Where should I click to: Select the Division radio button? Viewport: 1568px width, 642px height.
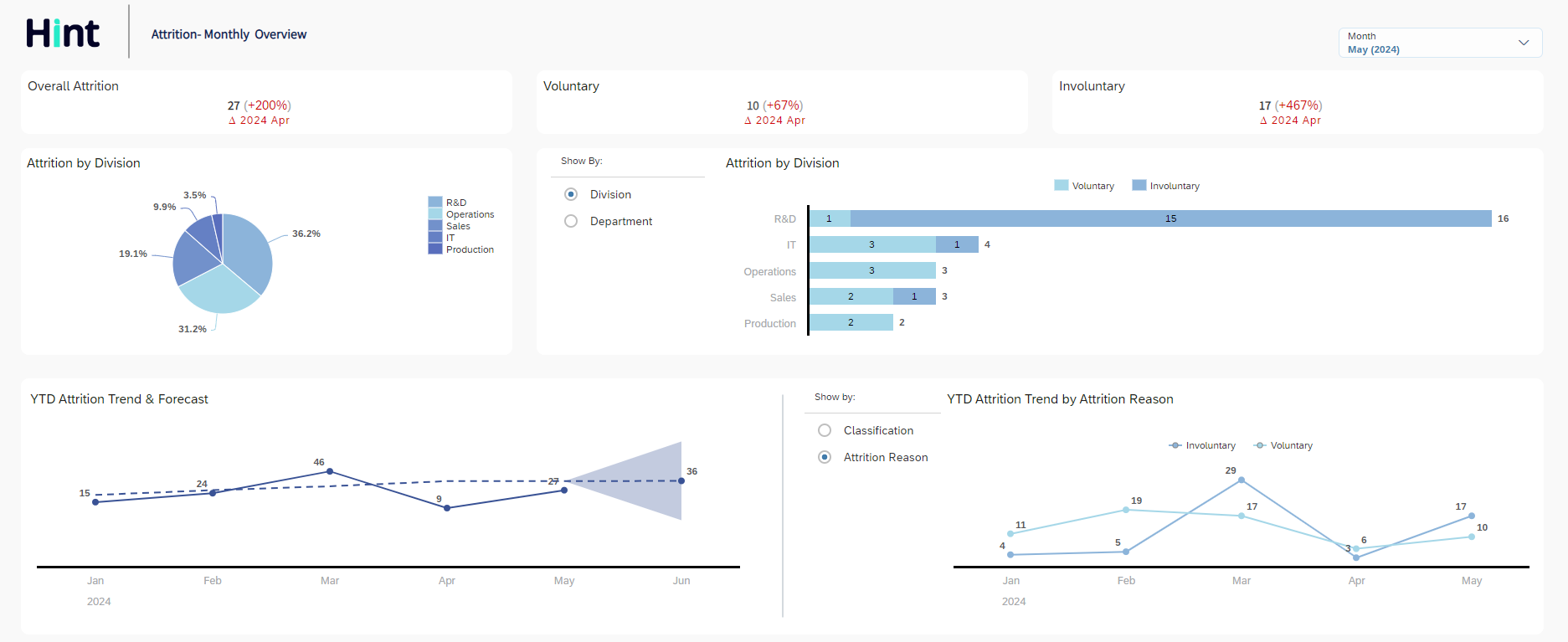point(571,194)
